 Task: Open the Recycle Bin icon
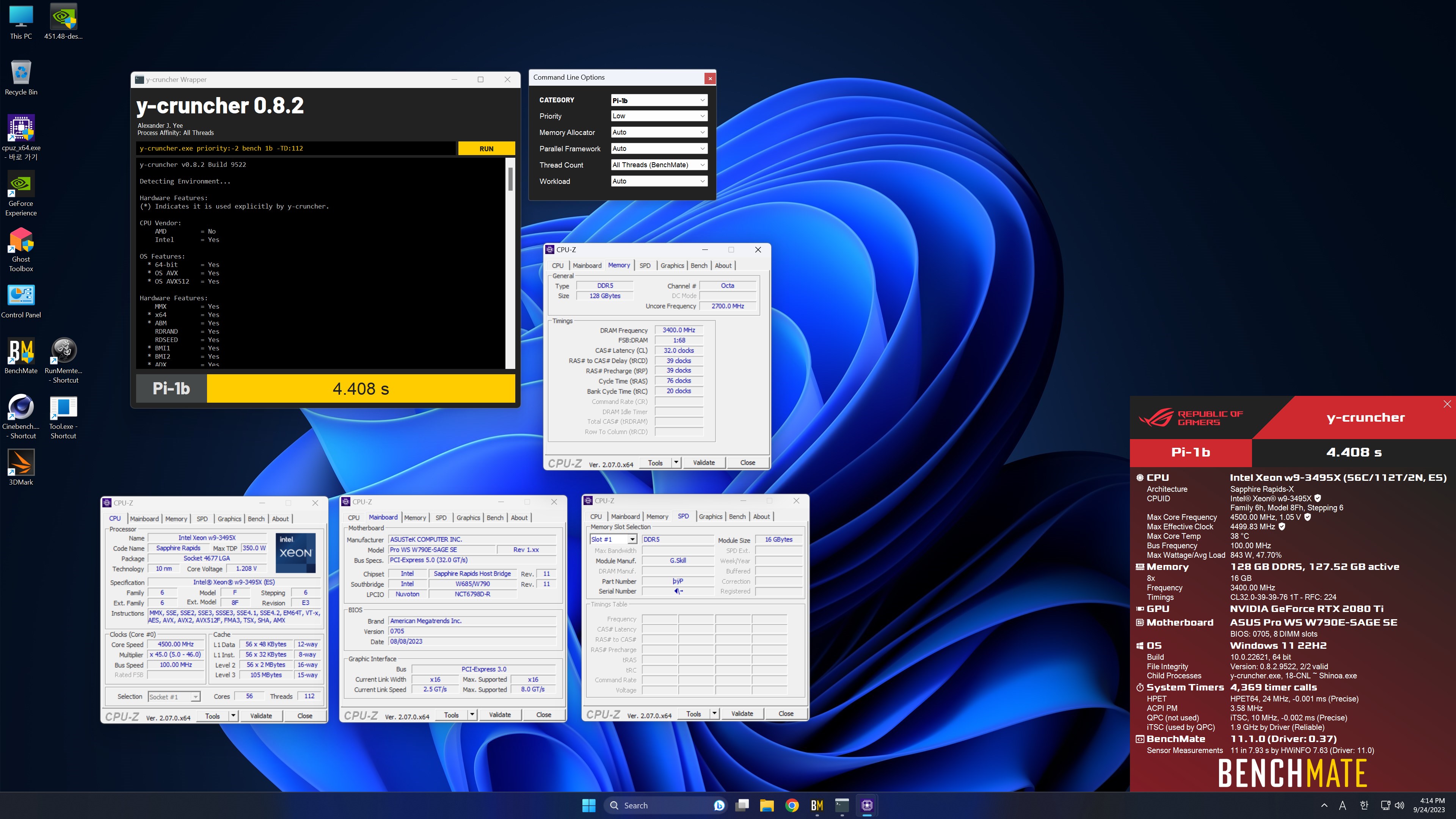21,78
